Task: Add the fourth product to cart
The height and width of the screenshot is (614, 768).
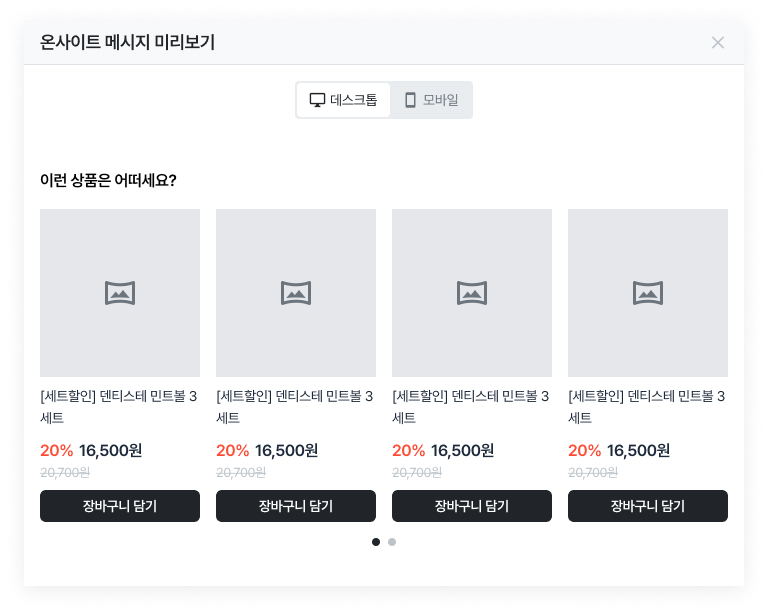Action: (x=648, y=506)
